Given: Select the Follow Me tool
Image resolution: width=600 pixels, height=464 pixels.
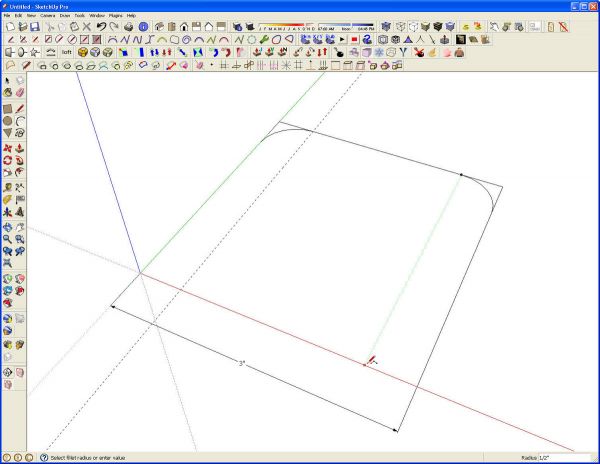Looking at the screenshot, I should pyautogui.click(x=20, y=161).
